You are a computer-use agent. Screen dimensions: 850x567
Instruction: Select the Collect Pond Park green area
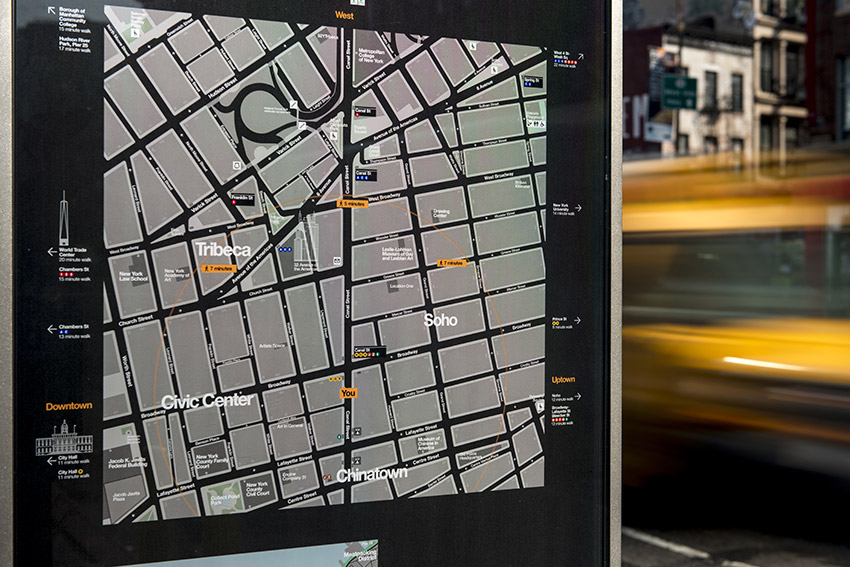(x=224, y=499)
